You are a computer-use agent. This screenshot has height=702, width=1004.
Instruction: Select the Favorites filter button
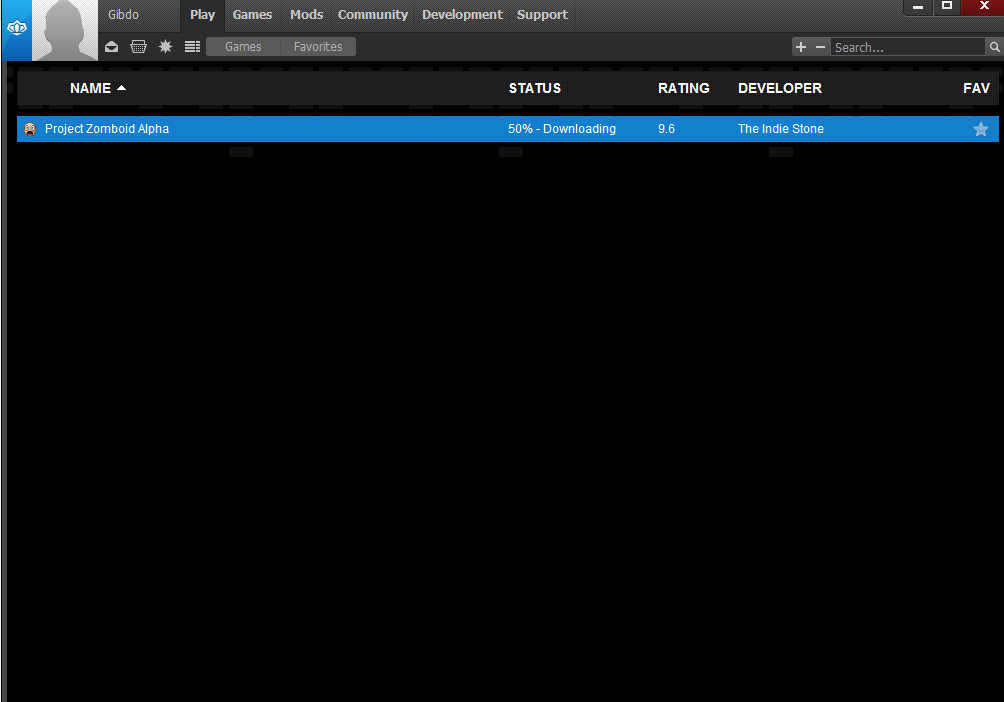[318, 47]
